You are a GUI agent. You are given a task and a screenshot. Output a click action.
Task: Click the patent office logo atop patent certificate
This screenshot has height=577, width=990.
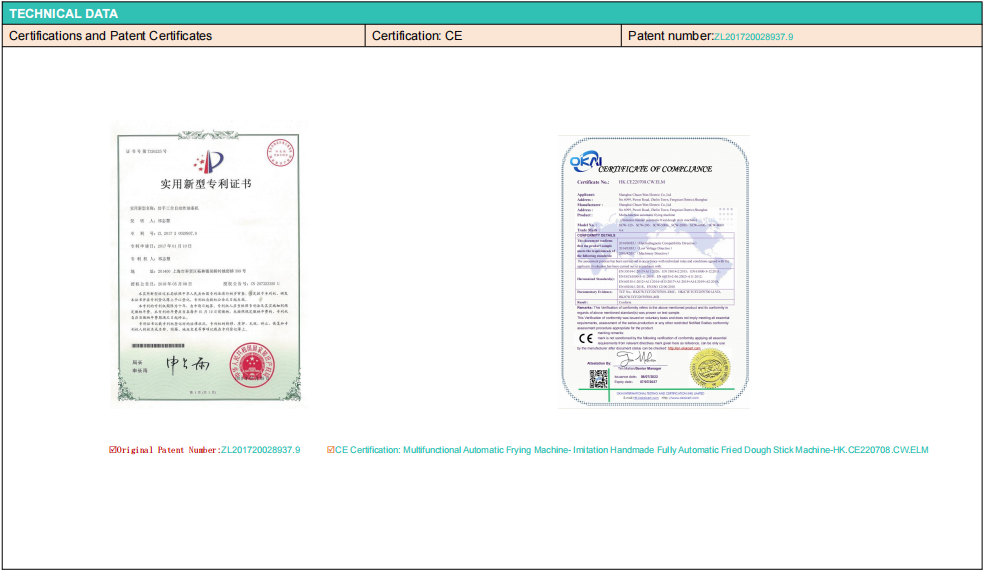point(207,161)
